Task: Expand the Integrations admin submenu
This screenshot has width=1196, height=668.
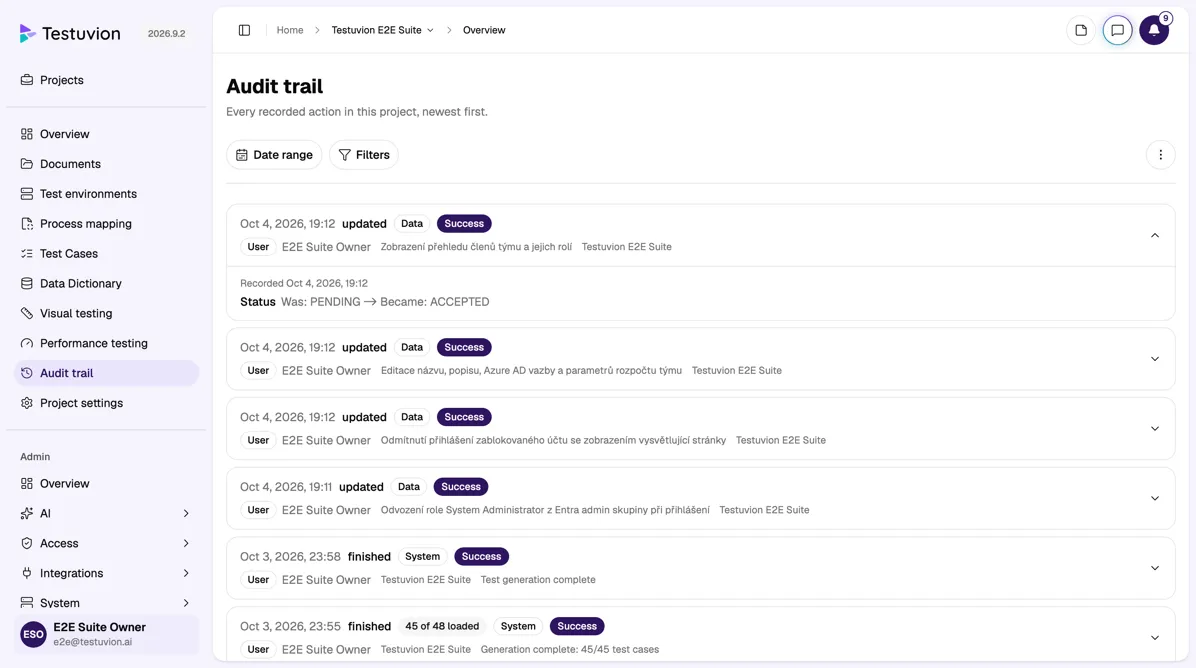Action: point(107,573)
